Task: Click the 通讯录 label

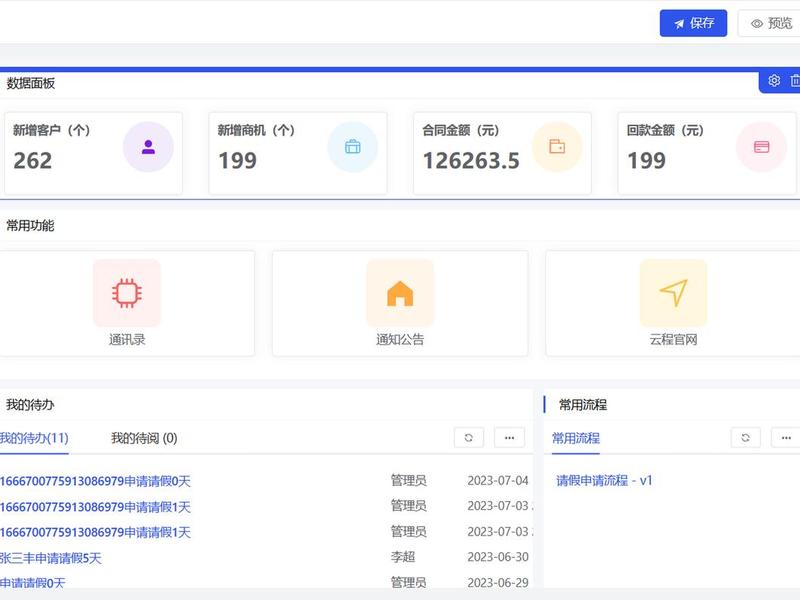Action: 127,339
